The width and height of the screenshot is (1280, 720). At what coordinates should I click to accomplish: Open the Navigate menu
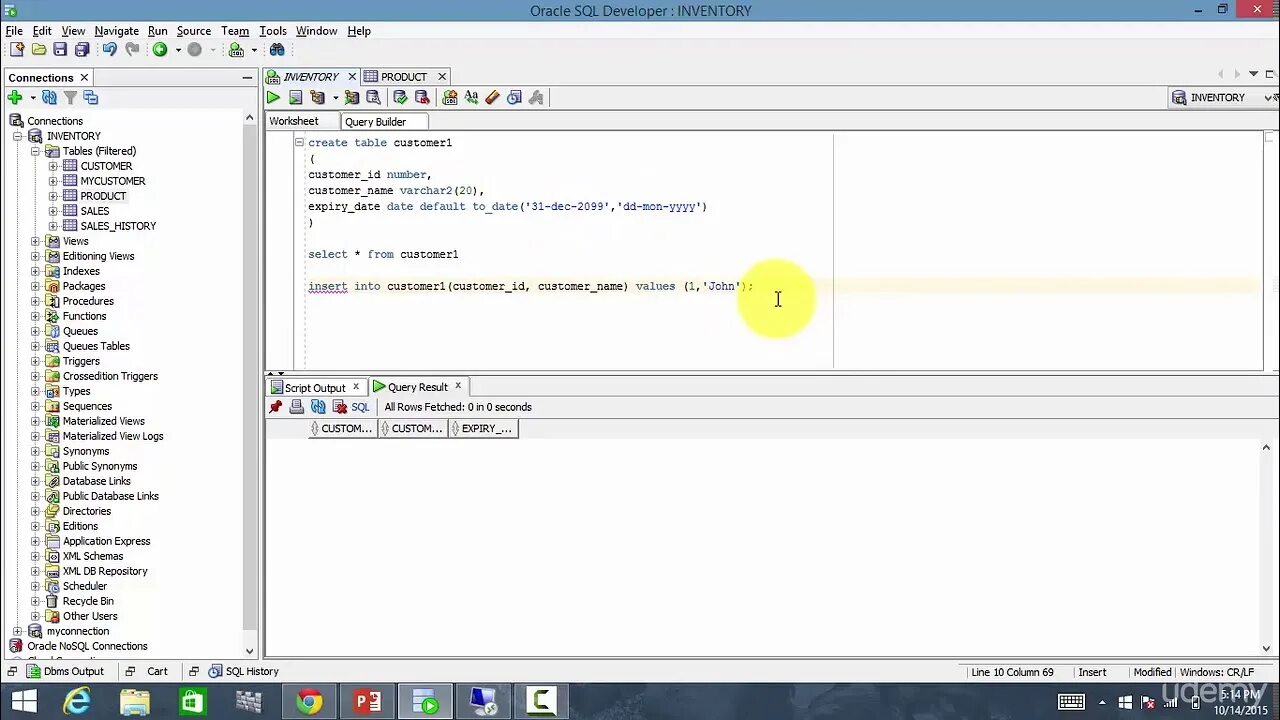(117, 31)
